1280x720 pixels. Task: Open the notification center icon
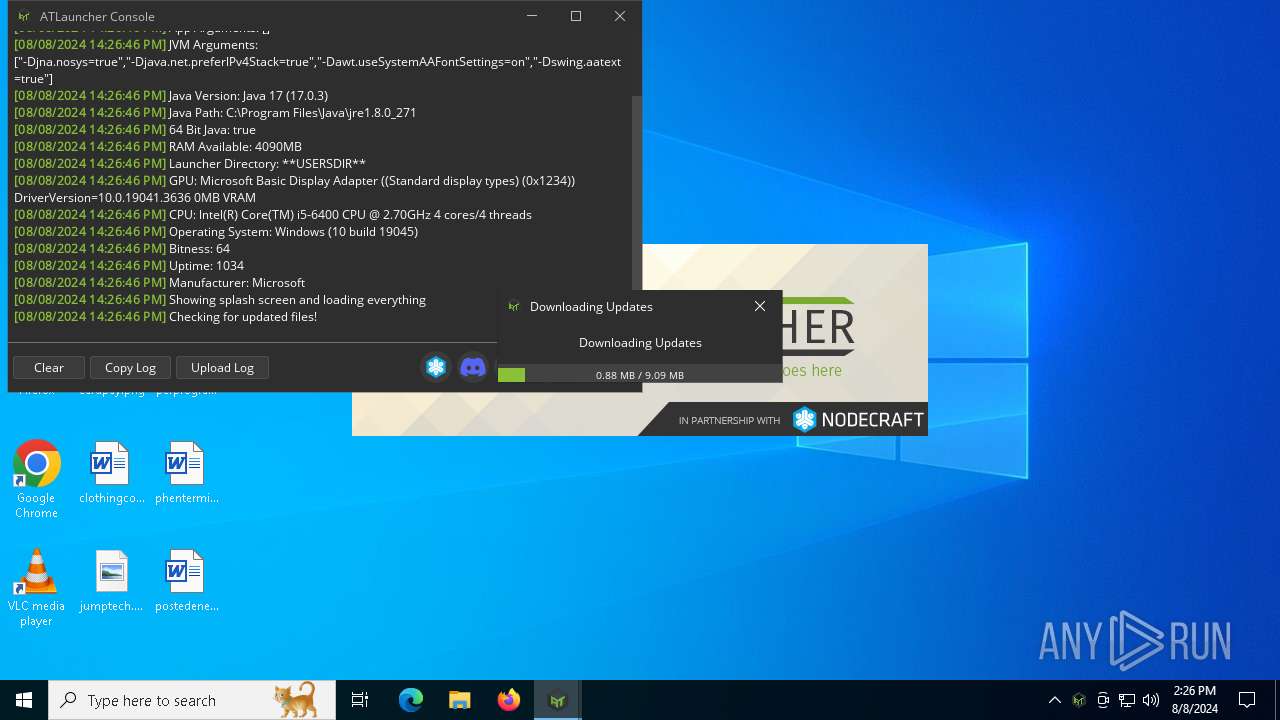point(1247,700)
